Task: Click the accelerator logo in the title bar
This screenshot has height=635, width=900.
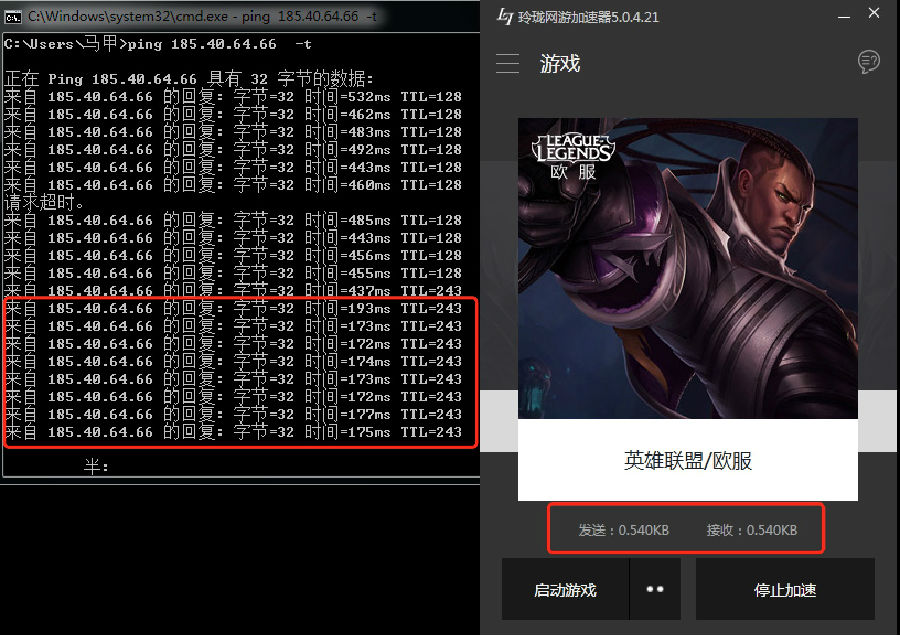Action: pos(505,17)
